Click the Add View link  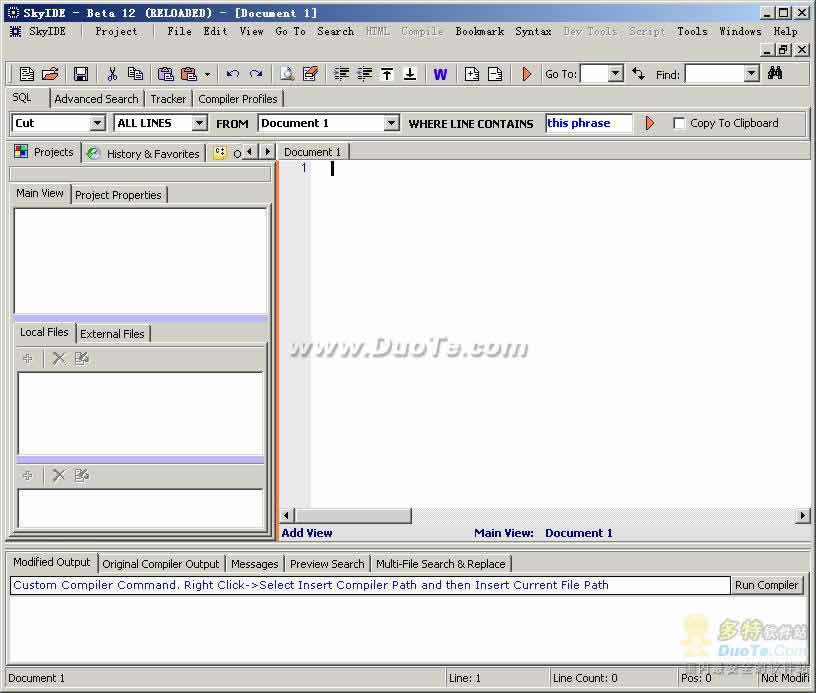(307, 533)
